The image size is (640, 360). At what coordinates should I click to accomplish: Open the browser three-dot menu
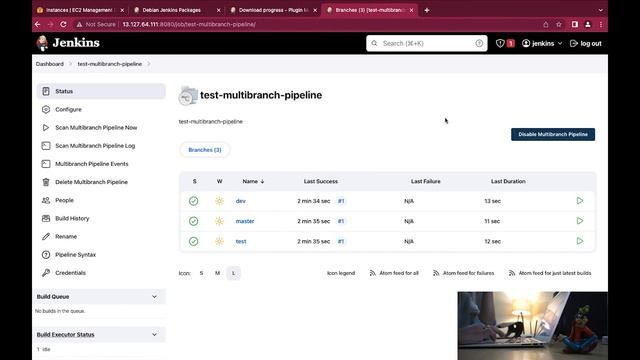(601, 24)
